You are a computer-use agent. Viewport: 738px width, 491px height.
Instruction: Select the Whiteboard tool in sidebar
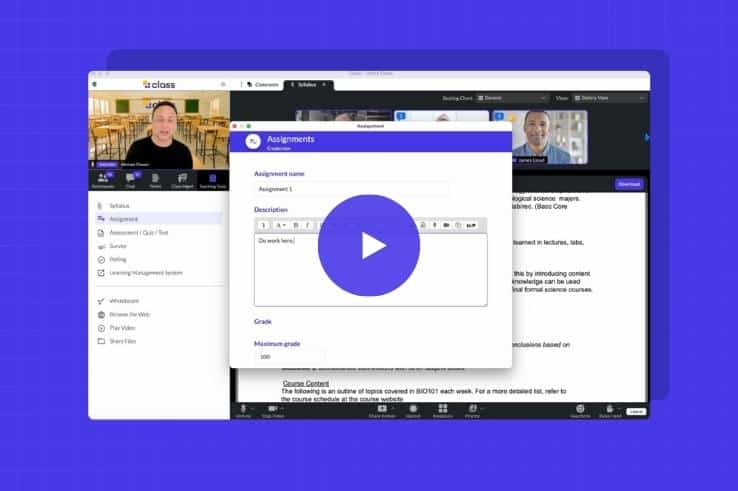click(x=123, y=300)
